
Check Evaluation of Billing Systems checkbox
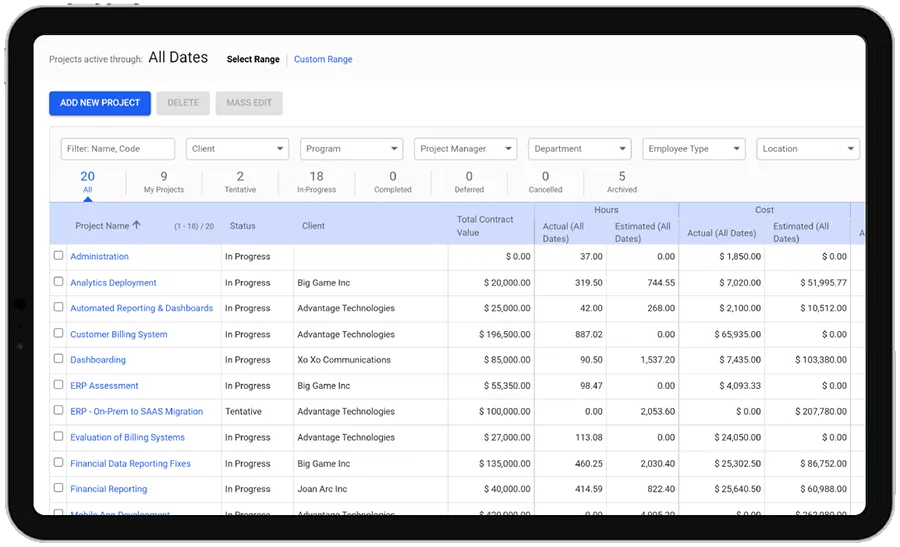59,436
